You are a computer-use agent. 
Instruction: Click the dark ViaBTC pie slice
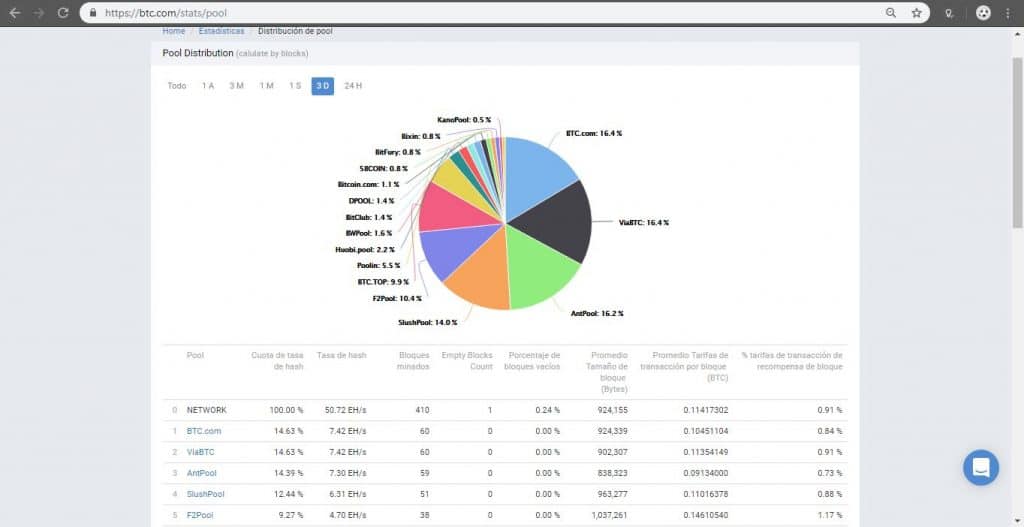(x=555, y=222)
